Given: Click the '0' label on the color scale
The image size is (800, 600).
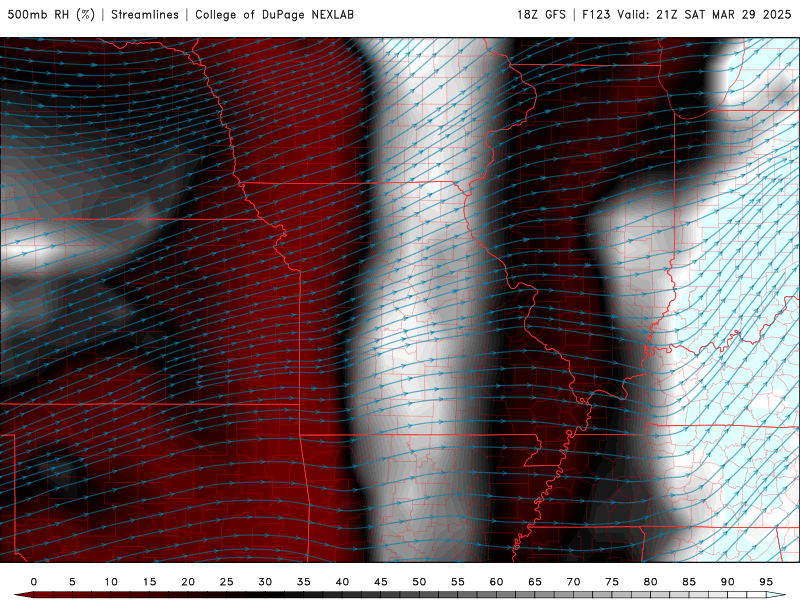Looking at the screenshot, I should click(34, 582).
